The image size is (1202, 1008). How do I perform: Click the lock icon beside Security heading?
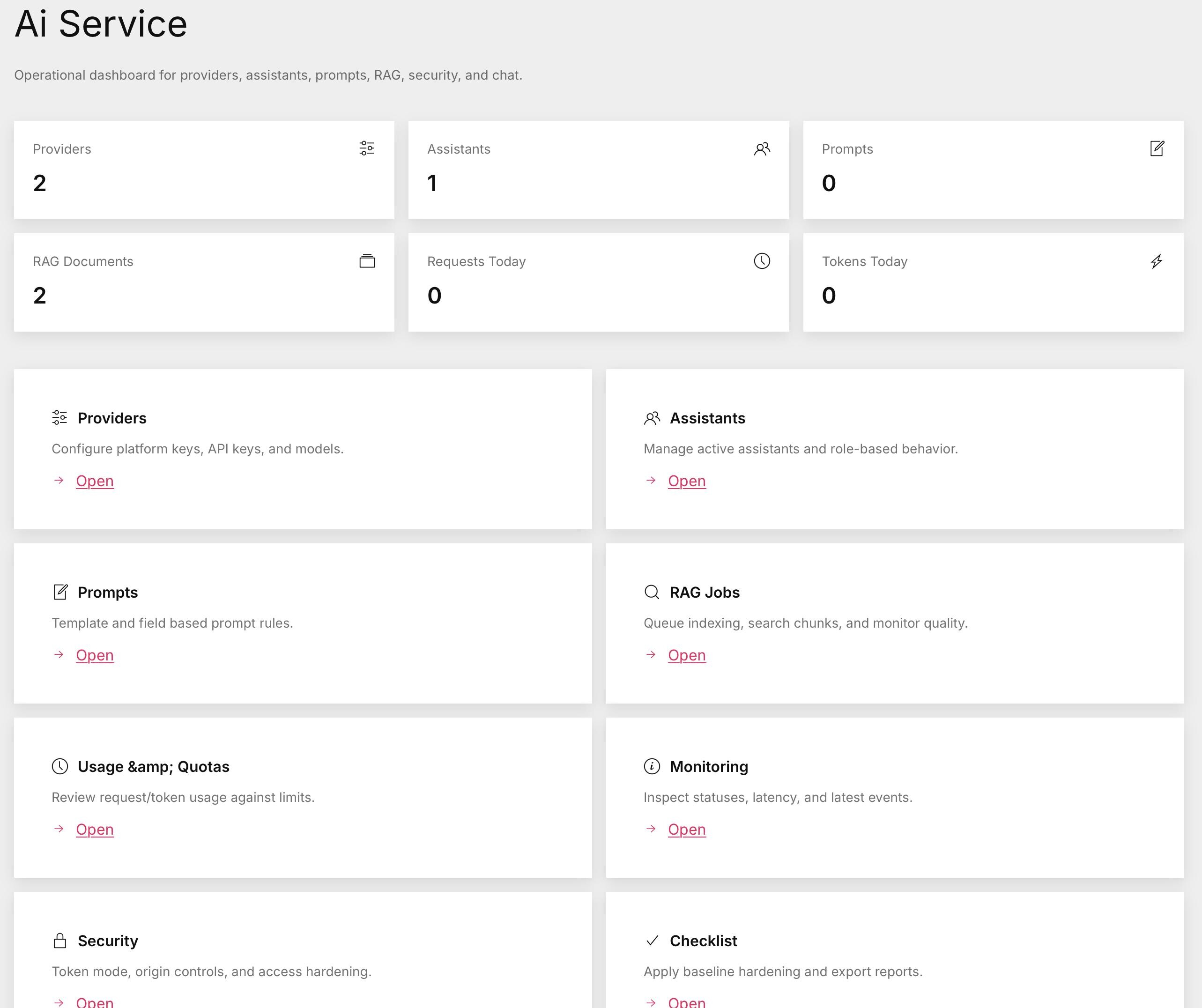[x=60, y=941]
